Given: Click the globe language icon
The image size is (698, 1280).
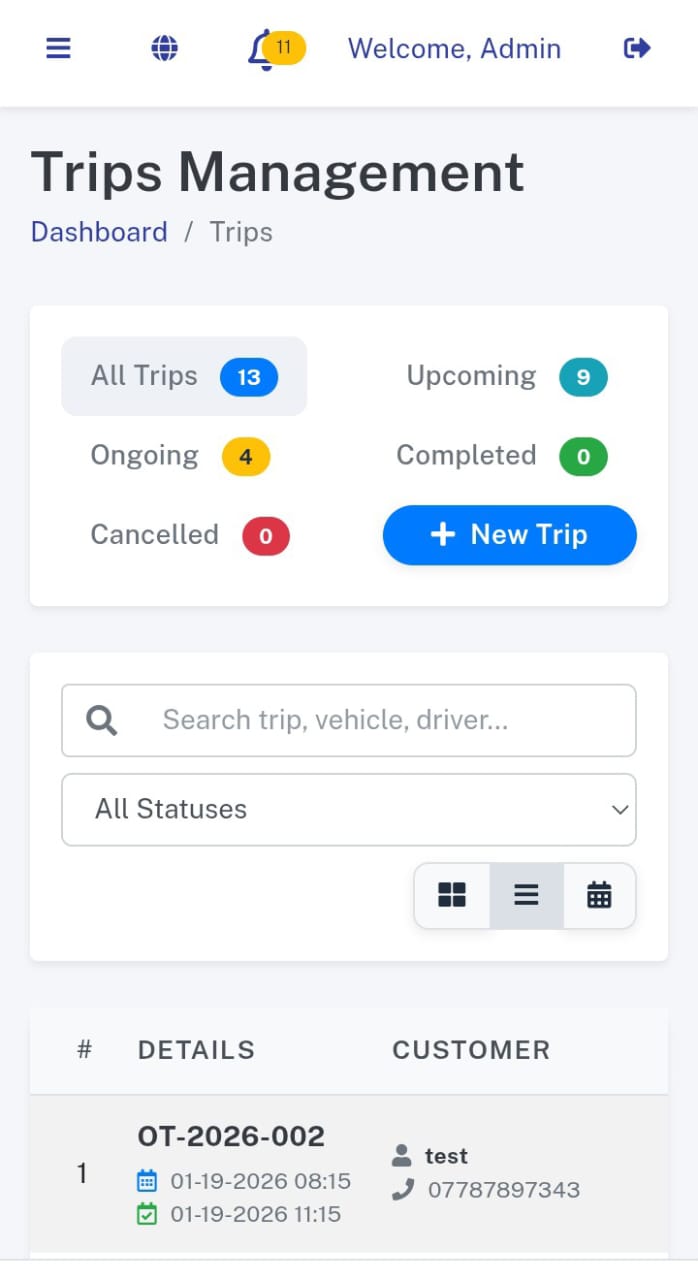Looking at the screenshot, I should coord(164,48).
